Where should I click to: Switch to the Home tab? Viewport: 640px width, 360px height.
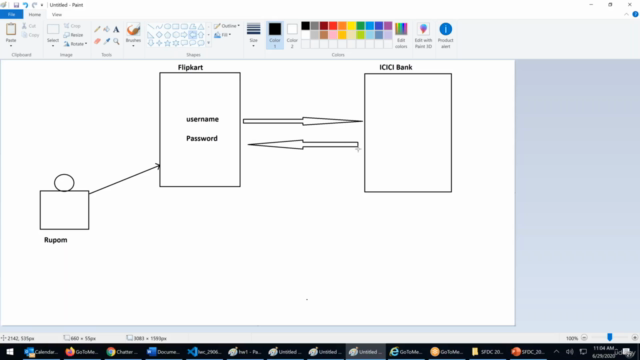35,14
